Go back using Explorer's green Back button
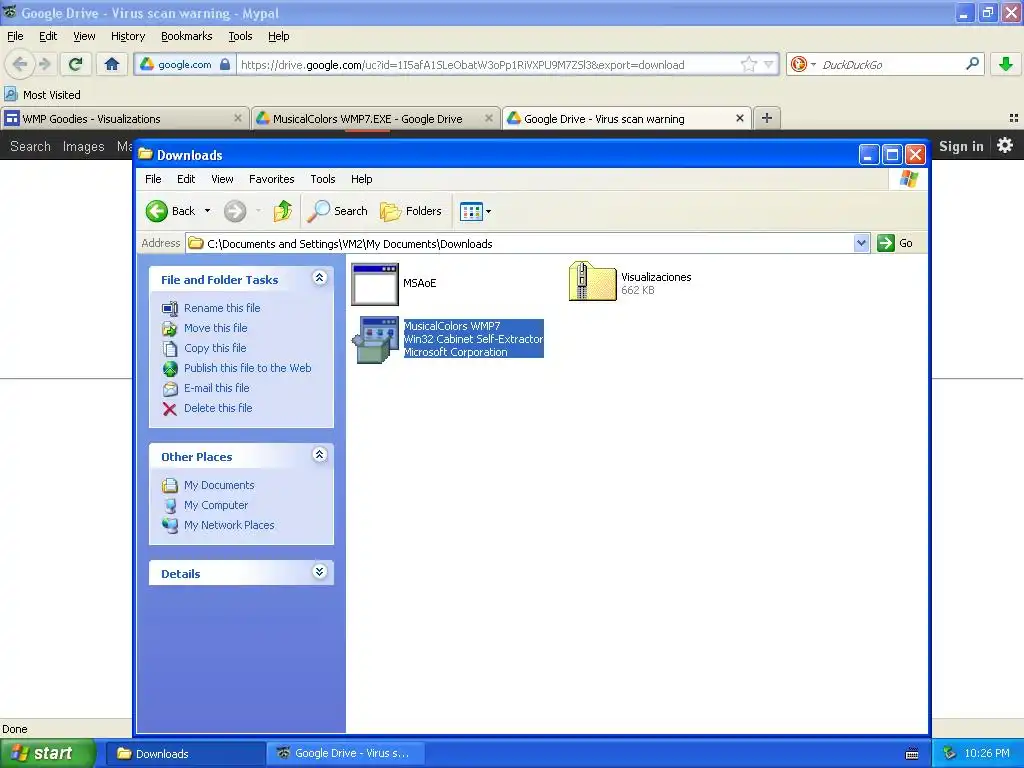Image resolution: width=1024 pixels, height=768 pixels. 170,211
